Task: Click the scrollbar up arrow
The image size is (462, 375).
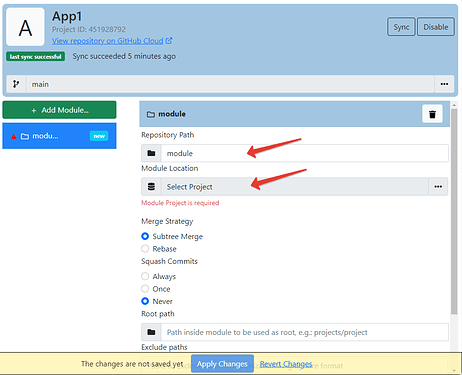Action: pyautogui.click(x=454, y=105)
